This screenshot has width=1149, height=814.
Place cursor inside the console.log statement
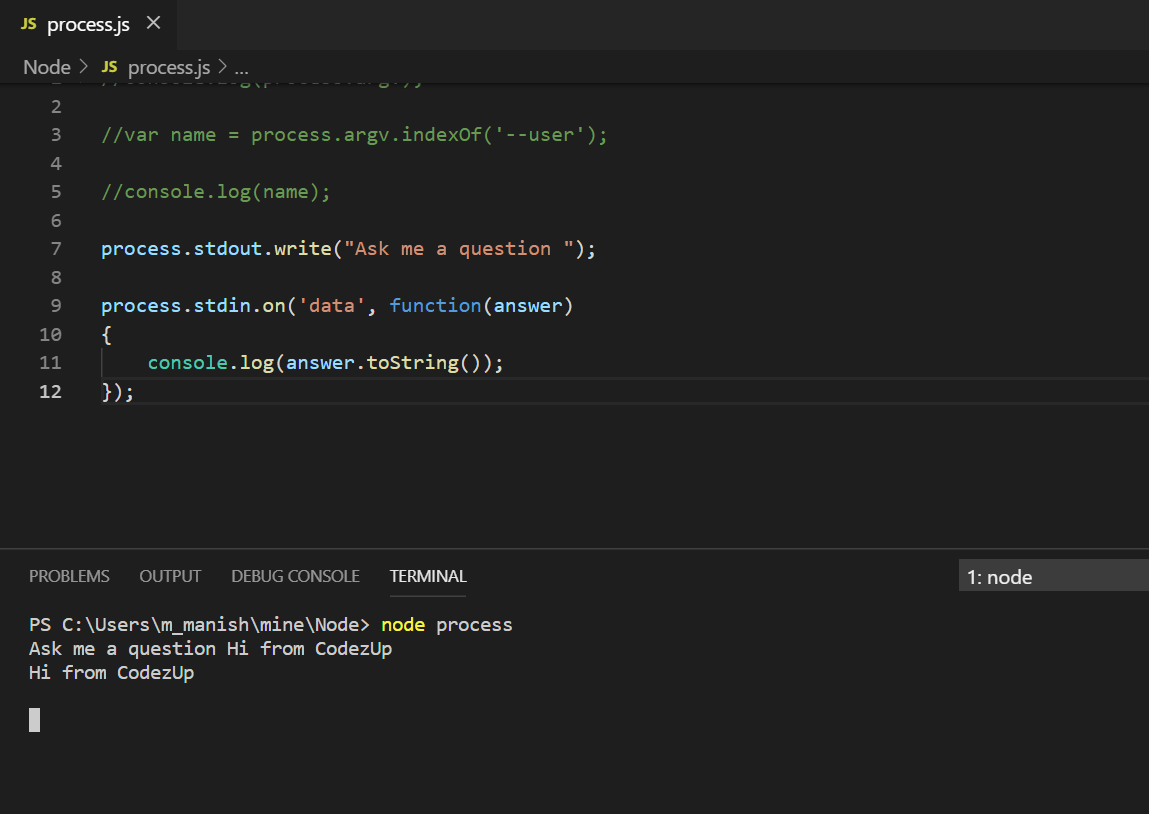(320, 362)
